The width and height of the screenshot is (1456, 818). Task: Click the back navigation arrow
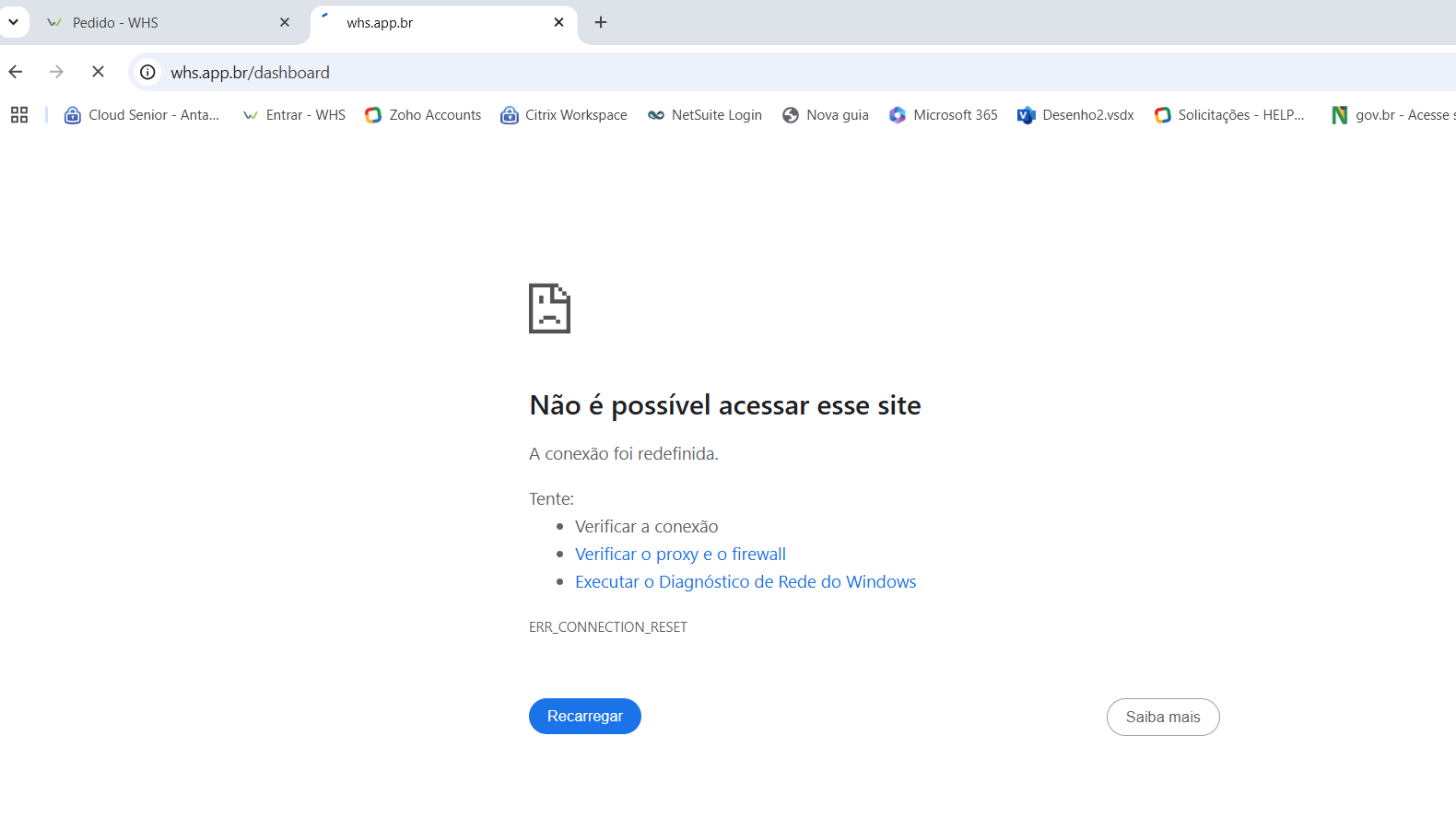pyautogui.click(x=16, y=72)
